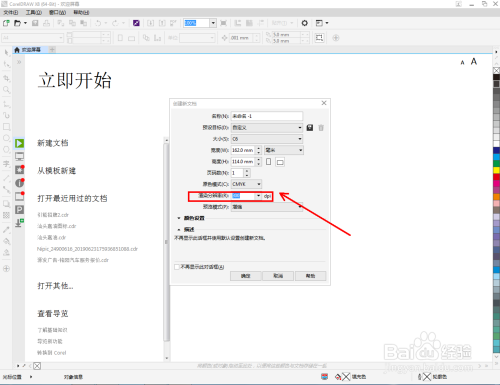Click the home icon on welcome tab

17,50
